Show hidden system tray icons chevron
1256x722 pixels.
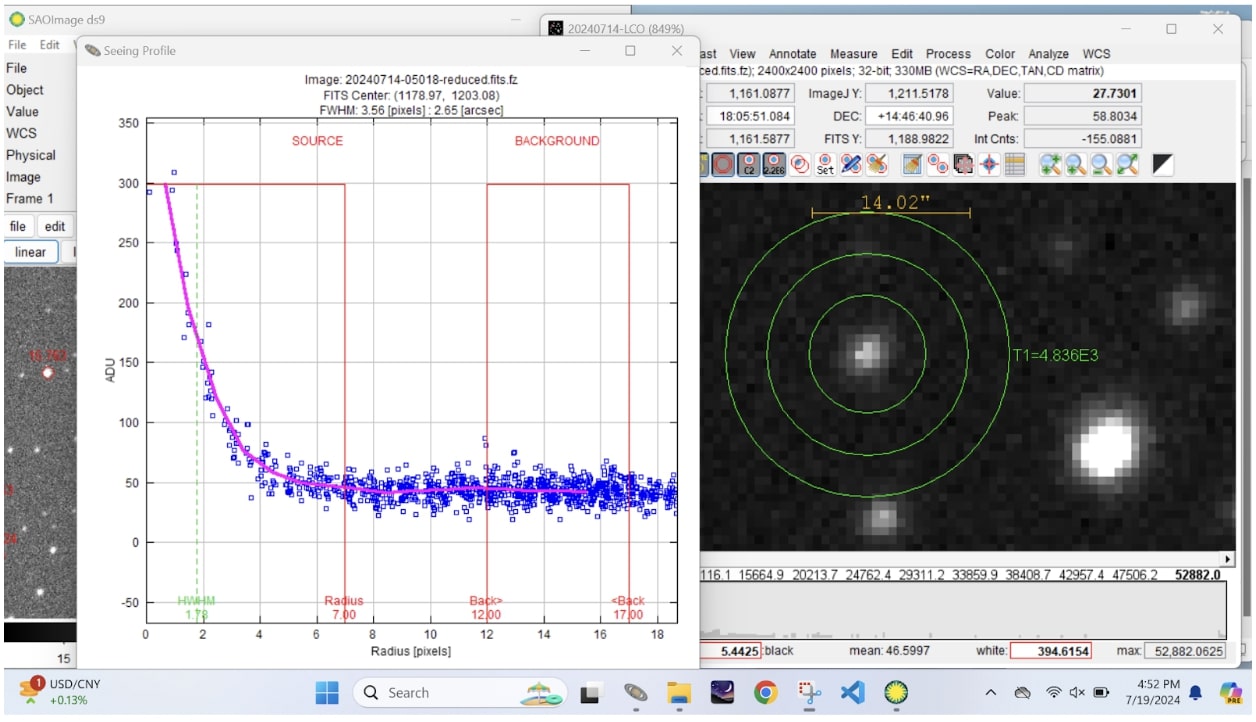(991, 692)
